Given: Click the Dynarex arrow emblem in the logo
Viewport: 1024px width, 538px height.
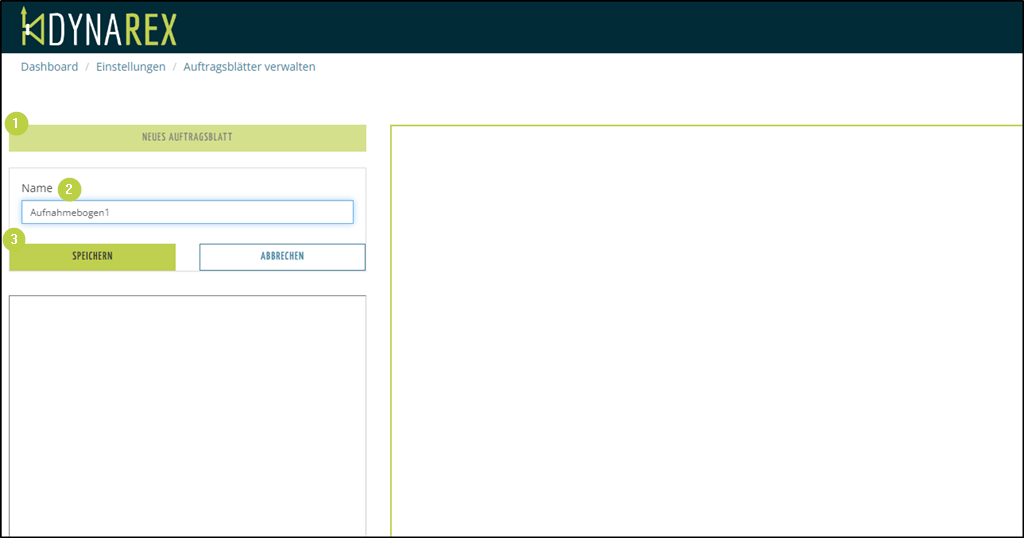Looking at the screenshot, I should coord(33,30).
